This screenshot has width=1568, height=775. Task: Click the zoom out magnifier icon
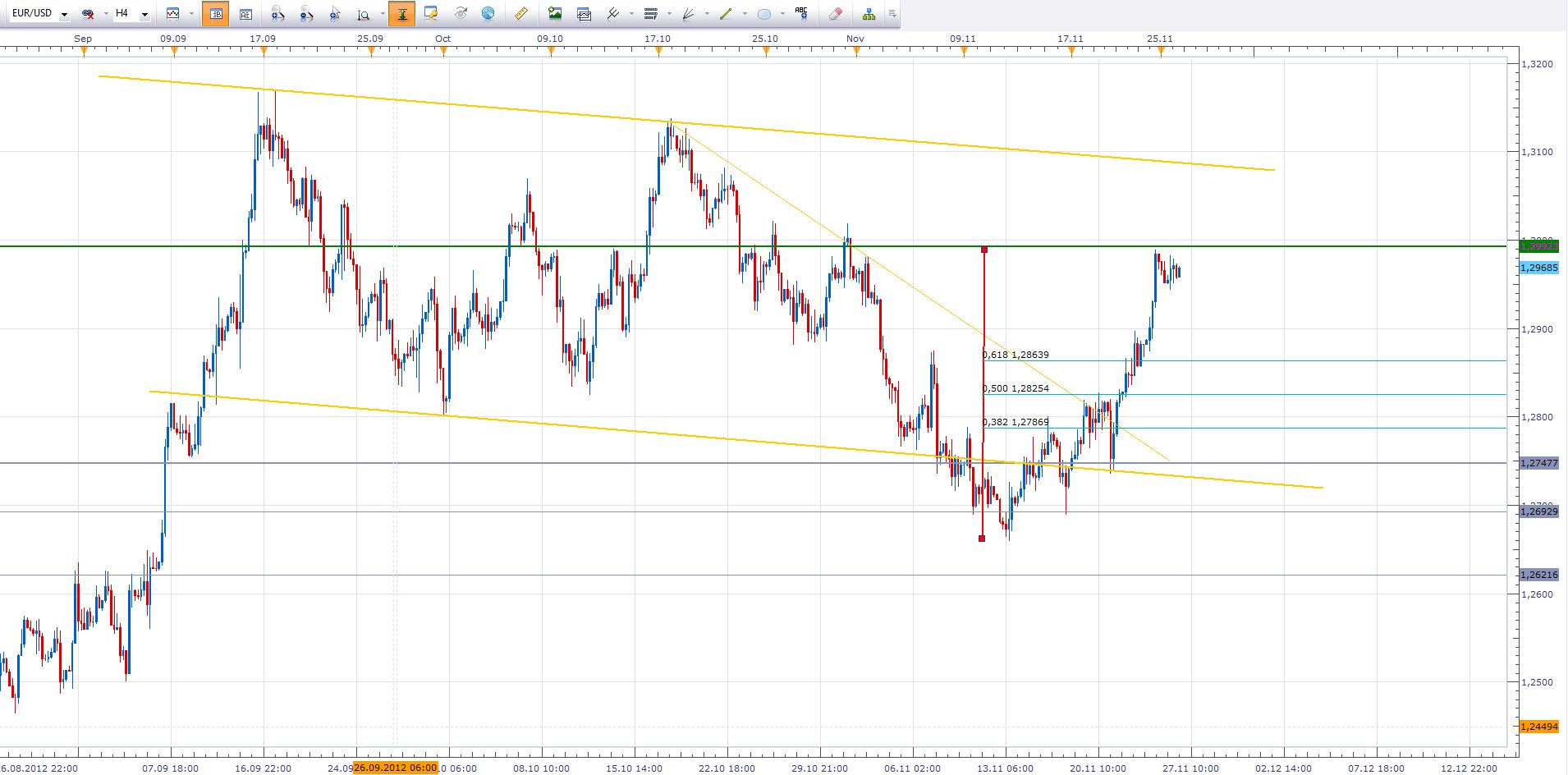pyautogui.click(x=305, y=14)
